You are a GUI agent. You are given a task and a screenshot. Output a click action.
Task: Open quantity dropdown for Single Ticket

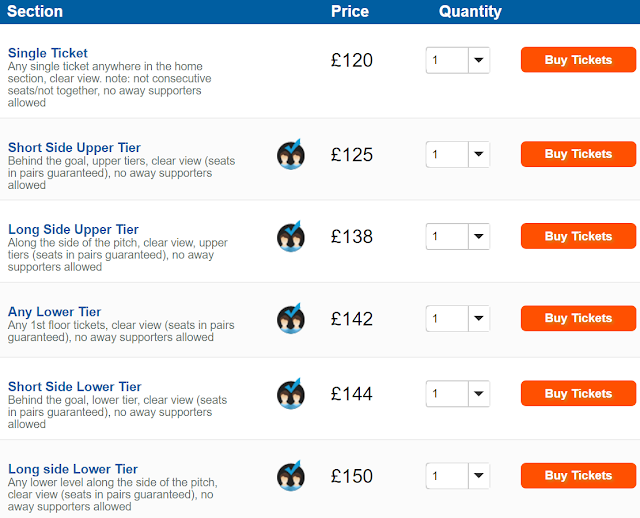coord(458,60)
